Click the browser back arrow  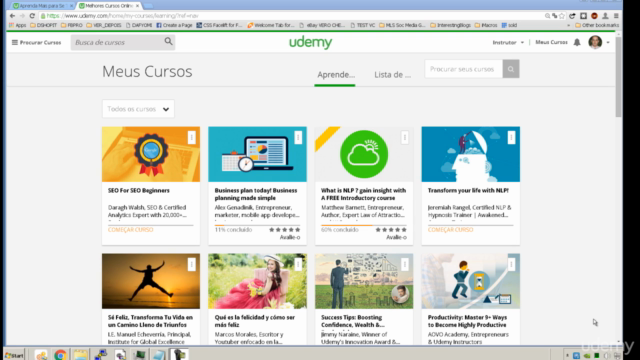(x=12, y=16)
